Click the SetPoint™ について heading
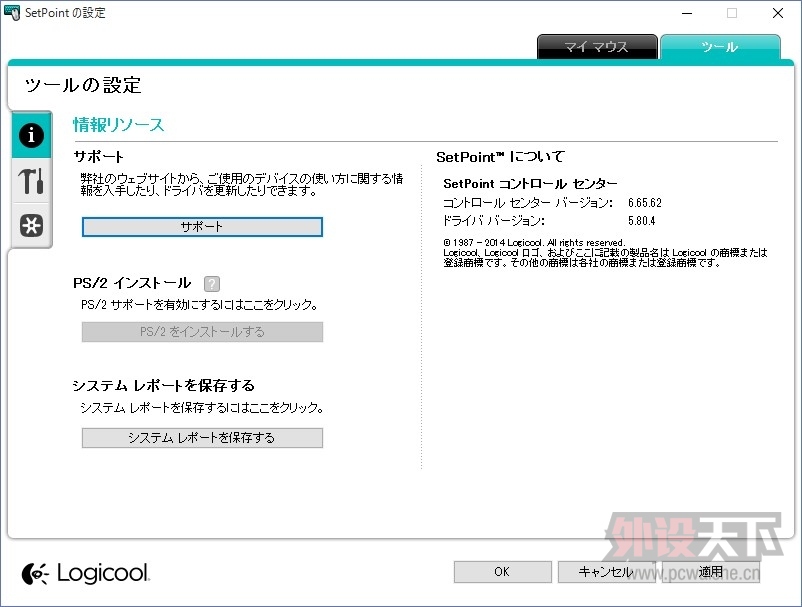 click(500, 157)
